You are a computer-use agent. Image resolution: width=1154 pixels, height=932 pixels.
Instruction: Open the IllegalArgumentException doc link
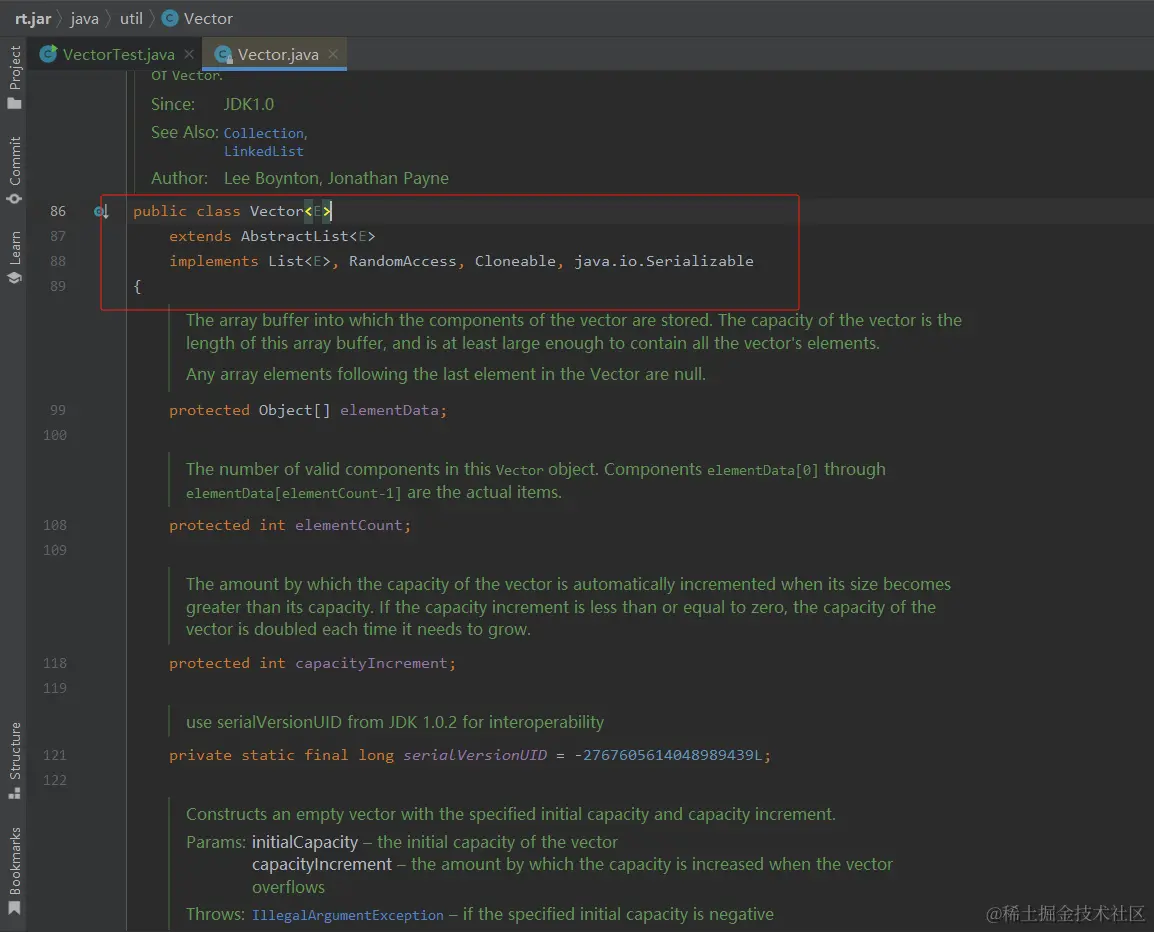tap(347, 915)
